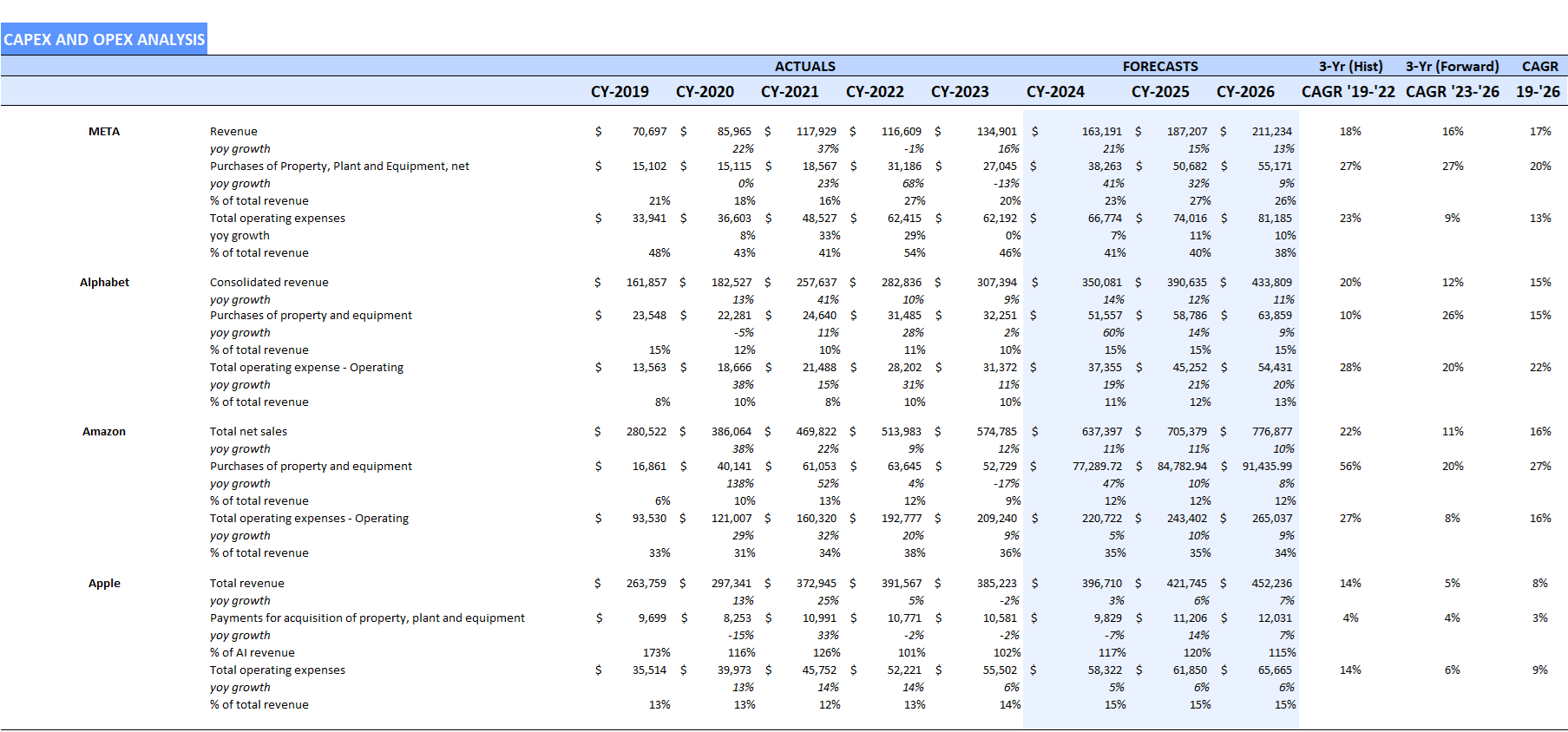Select the CY-2019 column header
The height and width of the screenshot is (732, 1568).
[619, 92]
